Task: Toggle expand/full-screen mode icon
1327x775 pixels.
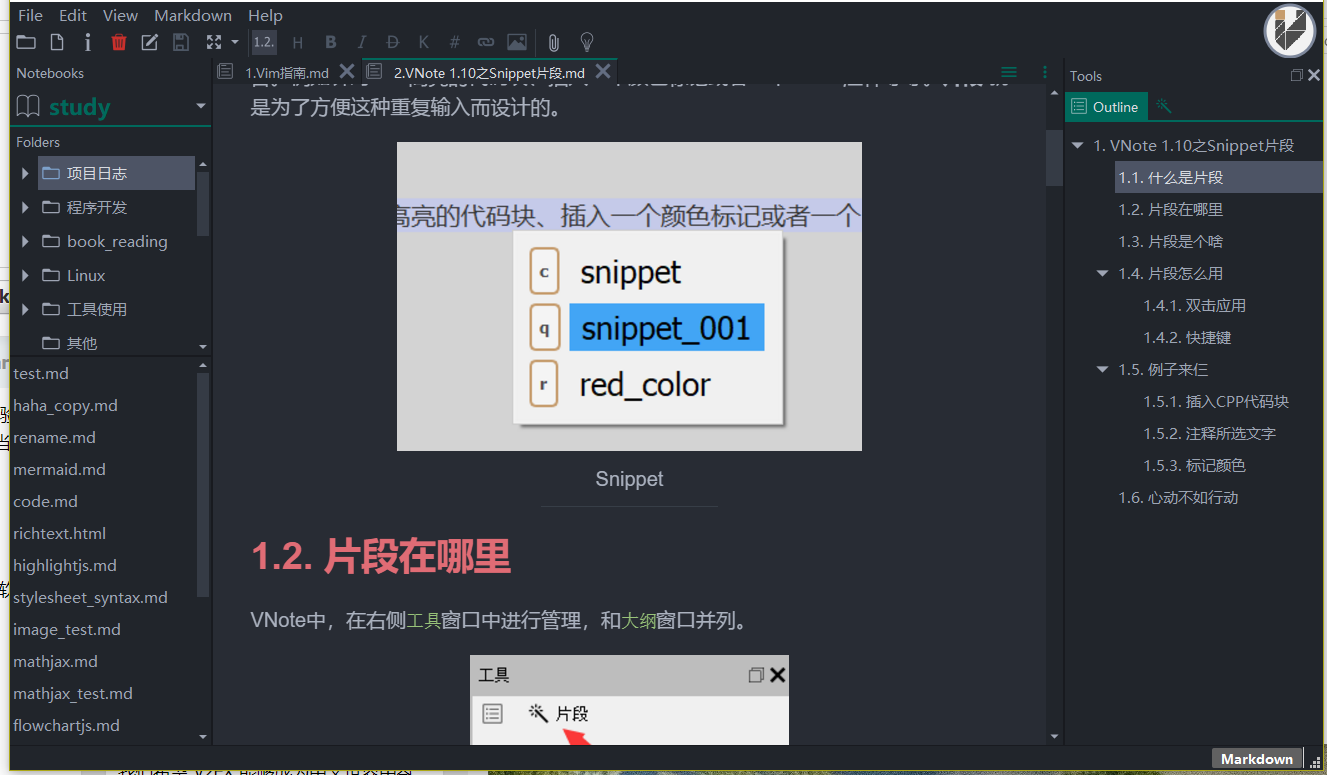Action: [x=213, y=42]
